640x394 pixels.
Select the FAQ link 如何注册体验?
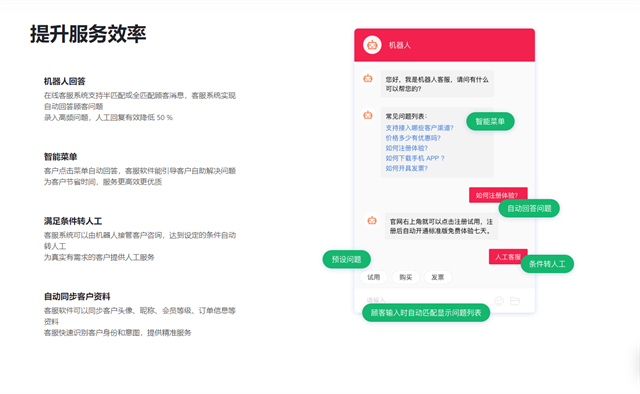tap(406, 148)
